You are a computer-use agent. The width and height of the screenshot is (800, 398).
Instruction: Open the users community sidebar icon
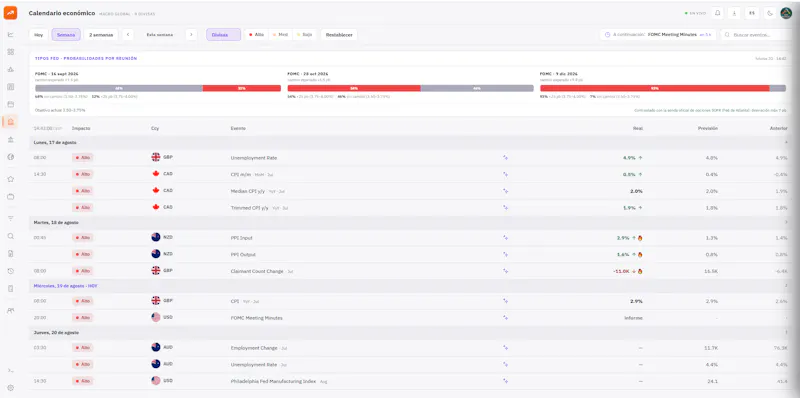coord(10,311)
